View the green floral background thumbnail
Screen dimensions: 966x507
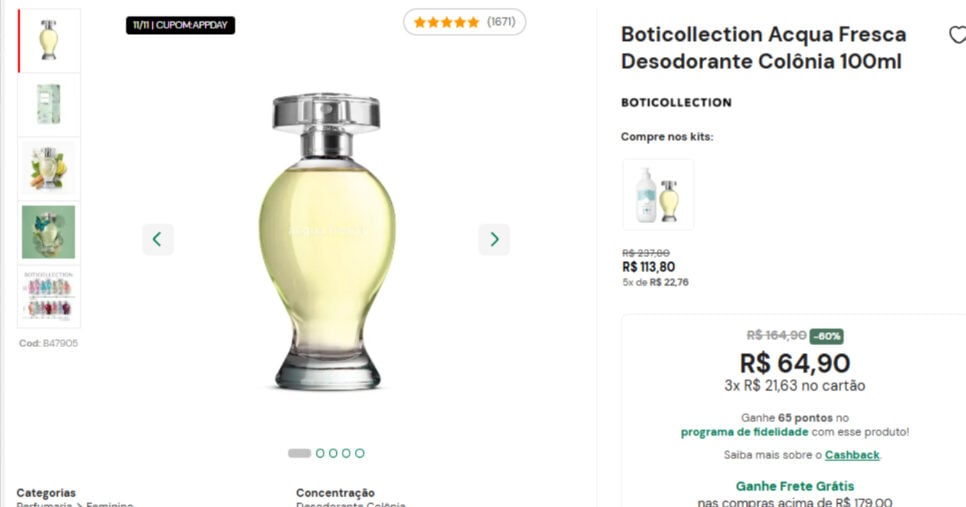(x=49, y=232)
